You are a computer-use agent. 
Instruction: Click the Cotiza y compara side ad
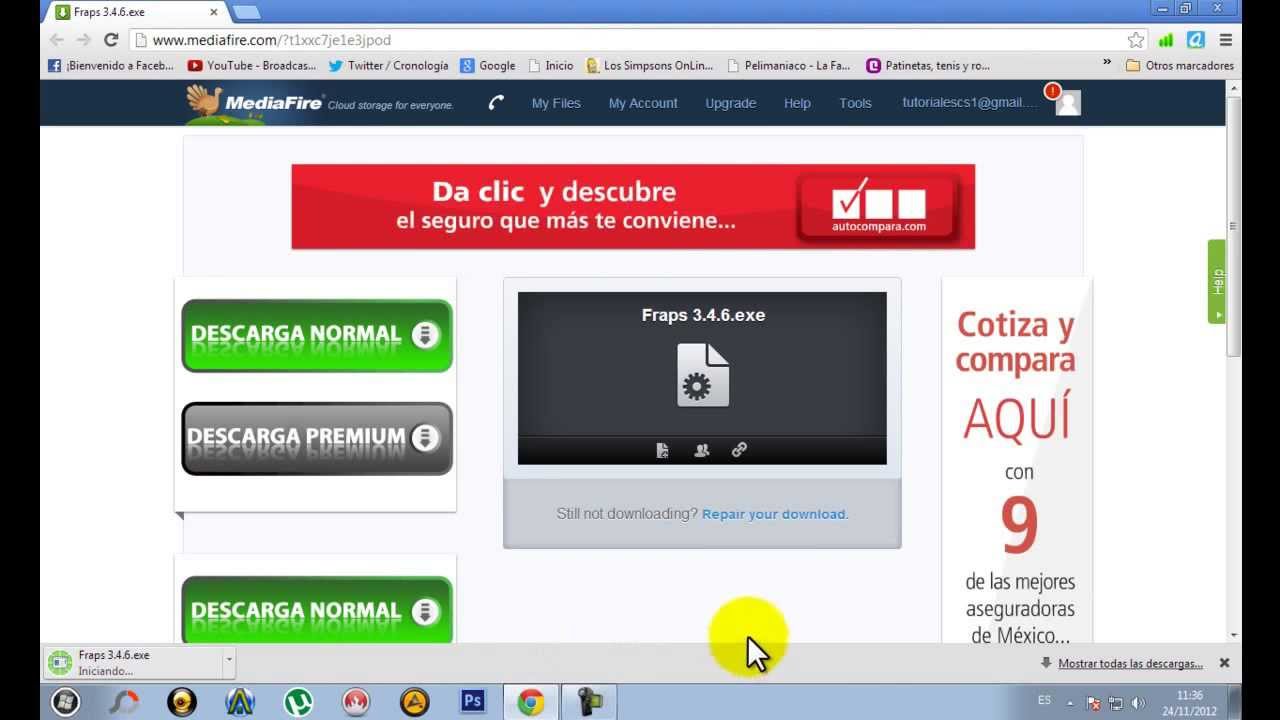tap(1017, 460)
